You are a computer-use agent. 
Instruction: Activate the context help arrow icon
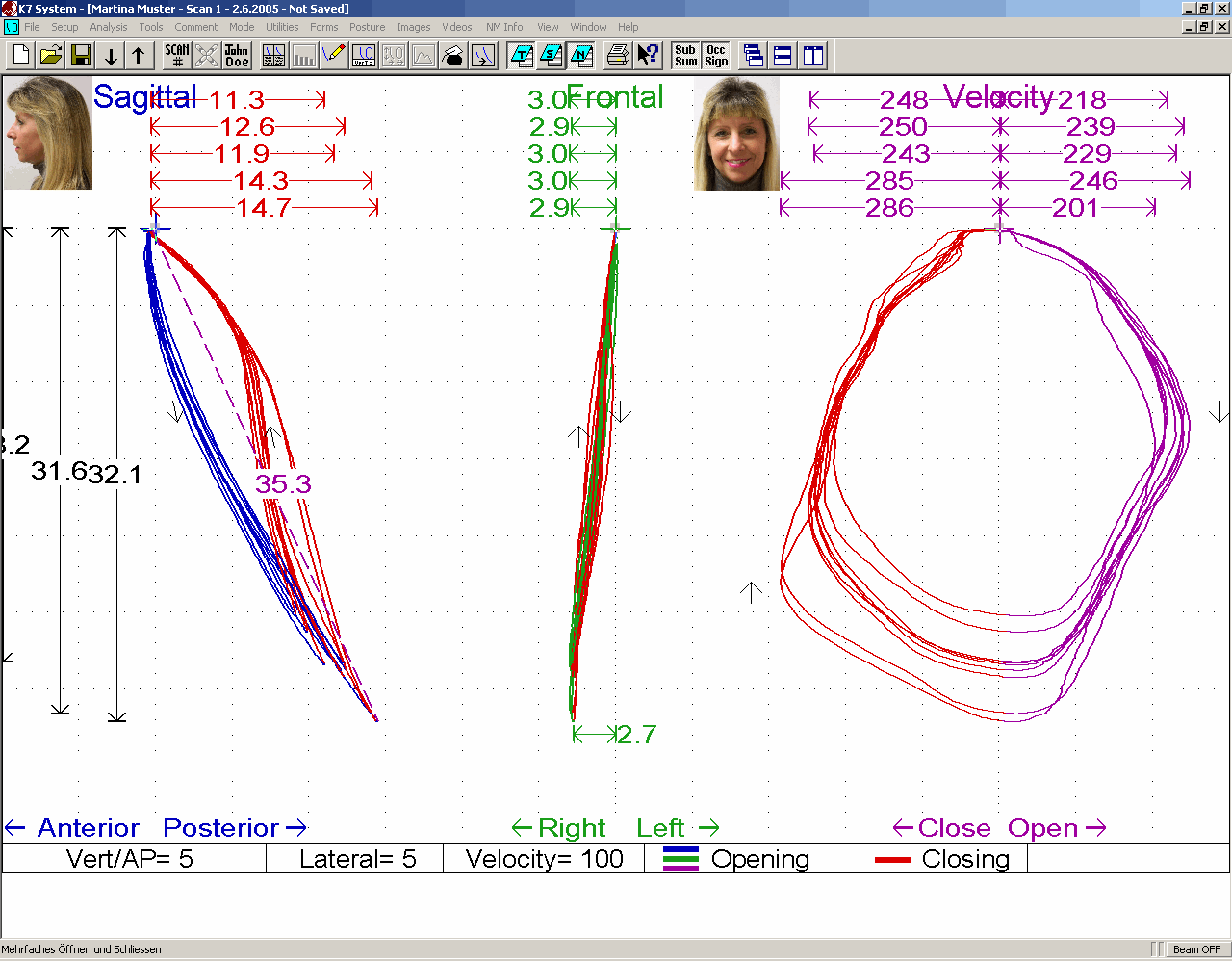[648, 56]
